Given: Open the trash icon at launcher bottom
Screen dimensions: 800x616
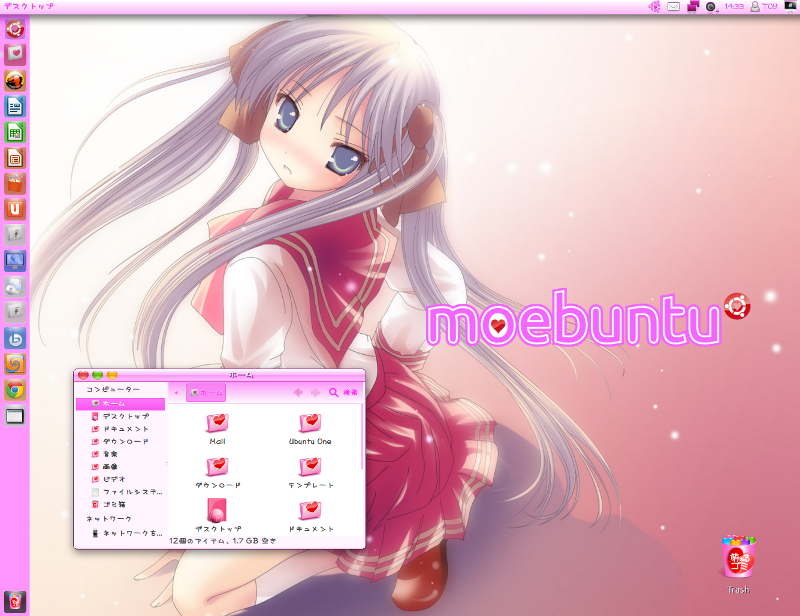Looking at the screenshot, I should [15, 601].
